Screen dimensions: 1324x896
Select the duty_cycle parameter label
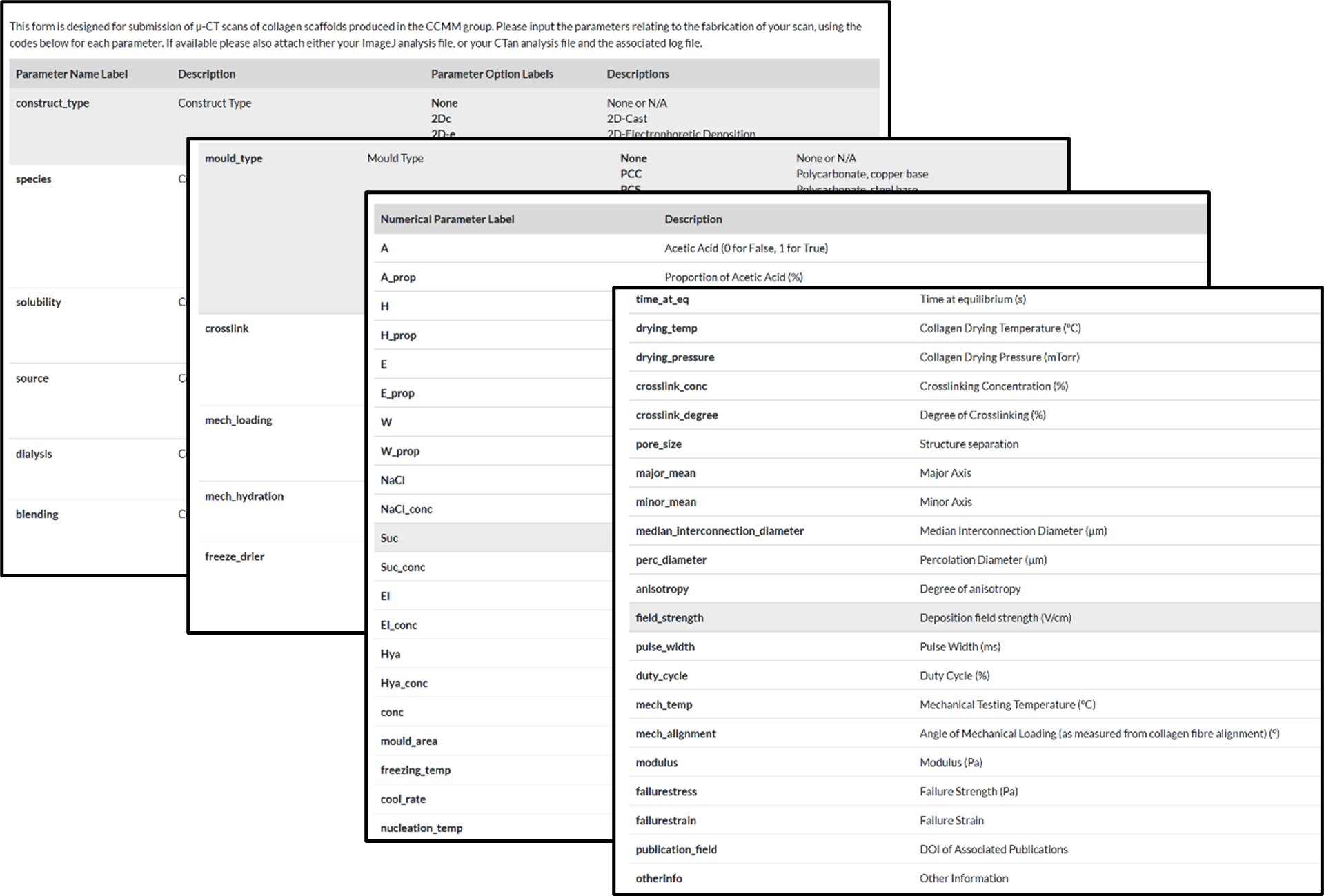662,676
